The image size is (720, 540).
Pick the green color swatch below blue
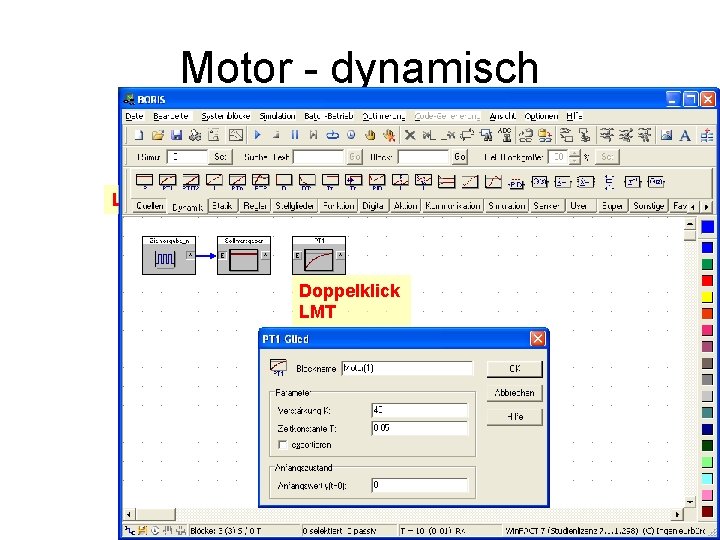pos(707,264)
